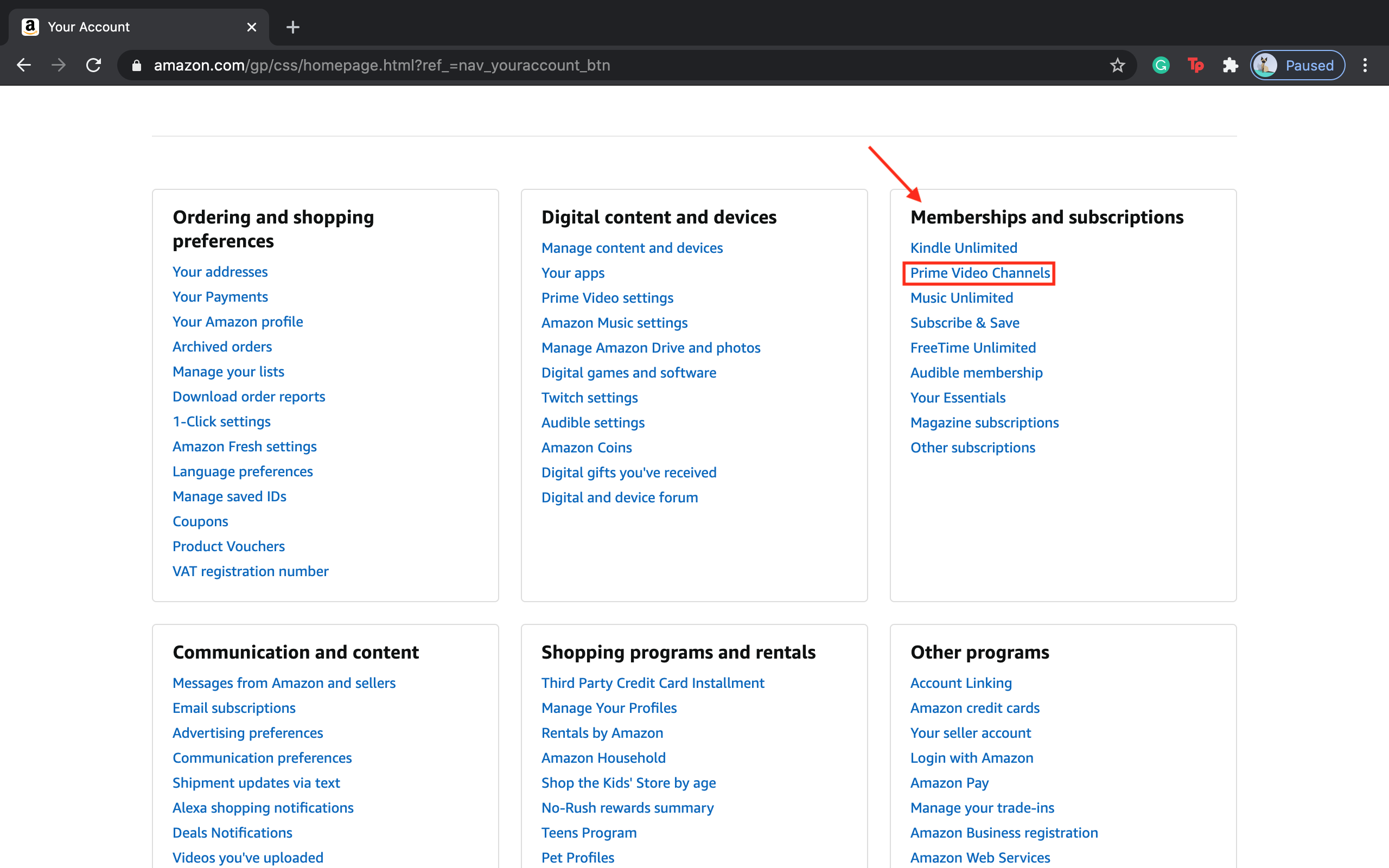
Task: Open the Chrome three-dot menu
Action: click(x=1365, y=65)
